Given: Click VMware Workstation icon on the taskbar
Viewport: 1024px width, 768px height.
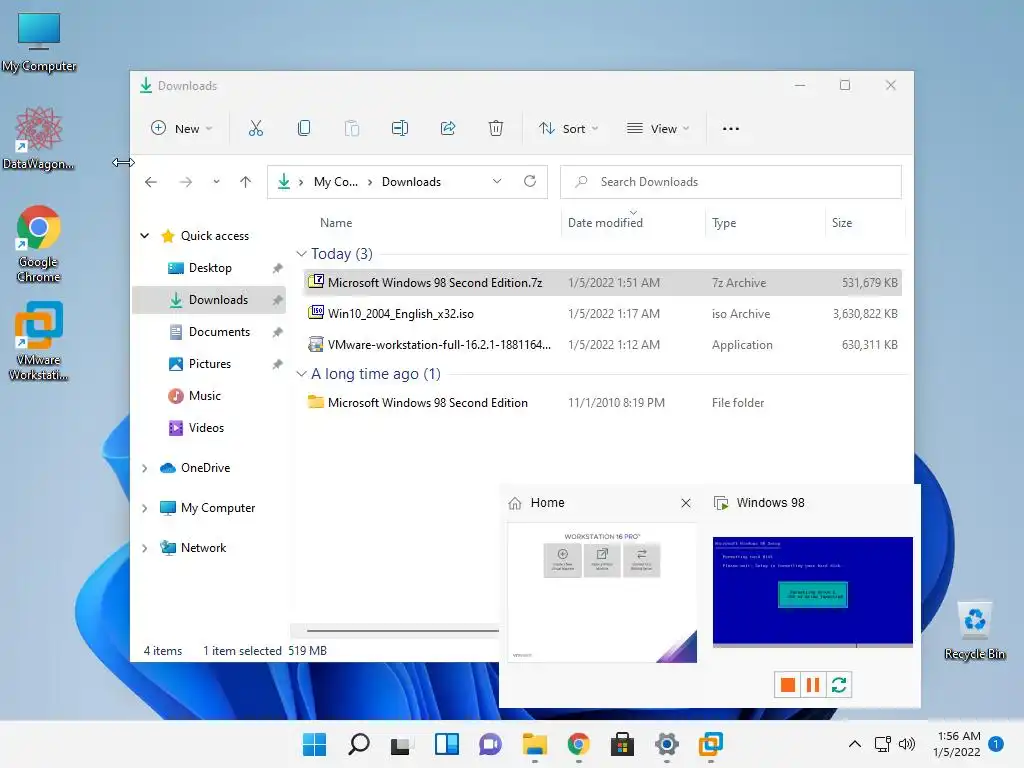Looking at the screenshot, I should point(711,744).
